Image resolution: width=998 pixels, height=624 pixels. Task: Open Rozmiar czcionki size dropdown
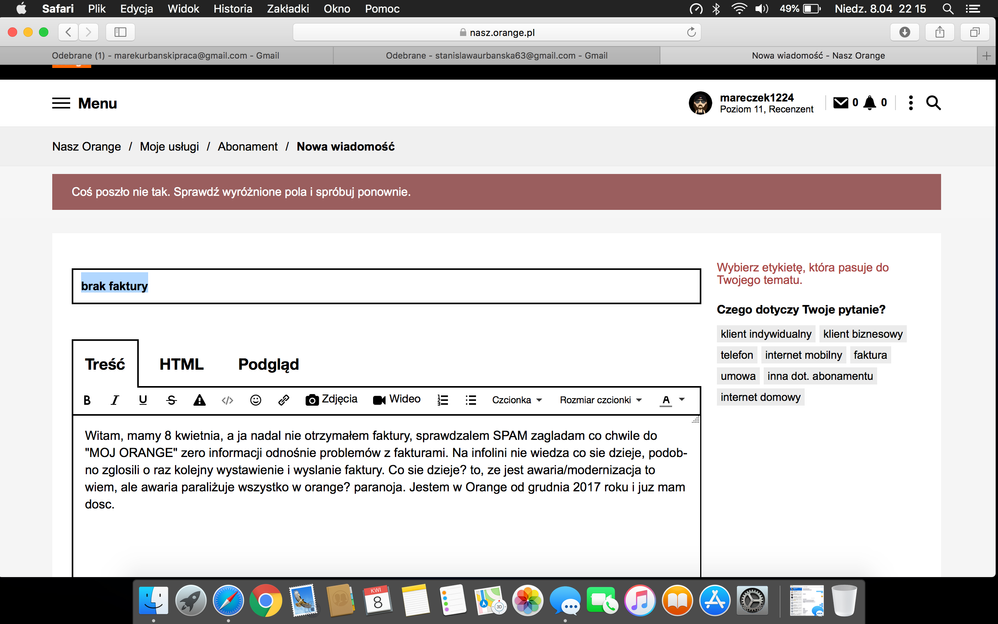(x=601, y=400)
